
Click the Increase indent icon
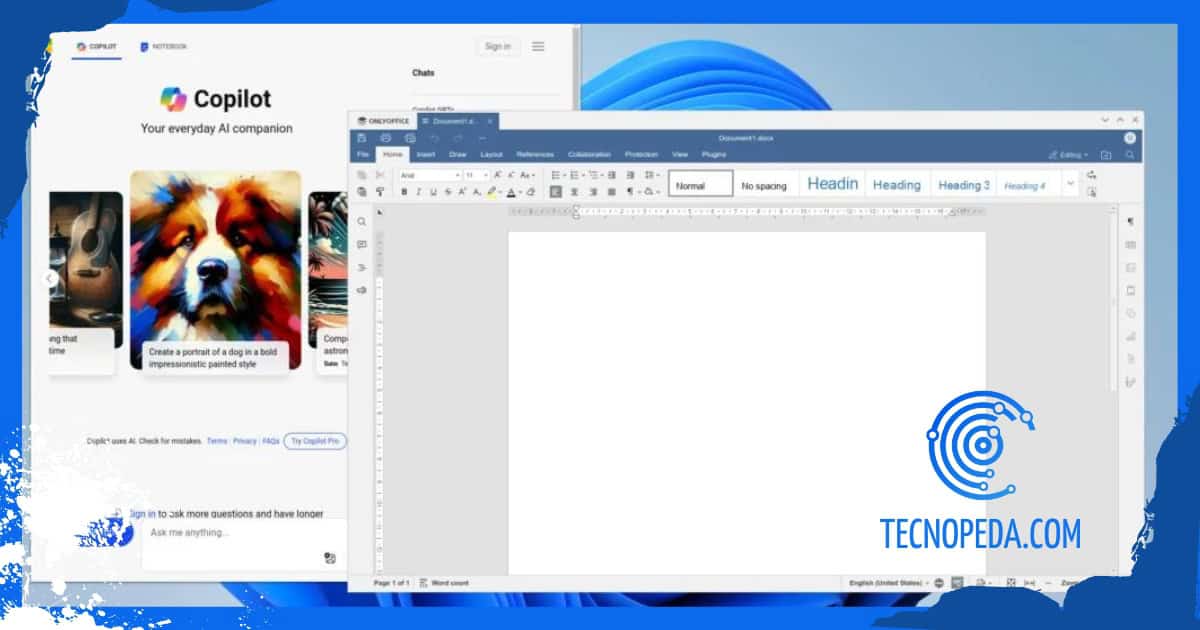[x=630, y=175]
